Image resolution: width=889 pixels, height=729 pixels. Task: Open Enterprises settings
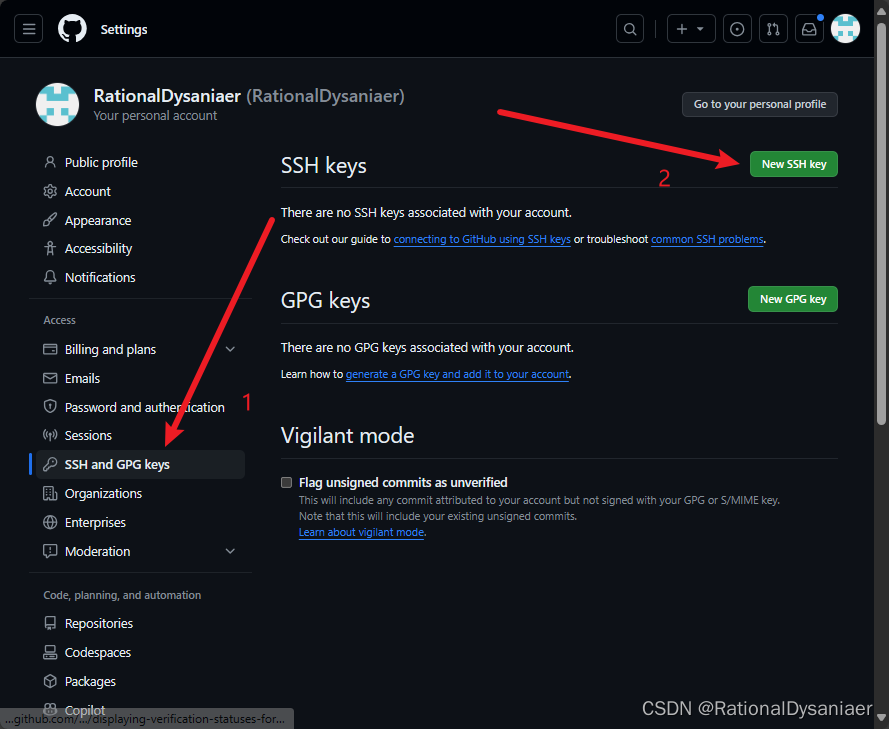141,523
